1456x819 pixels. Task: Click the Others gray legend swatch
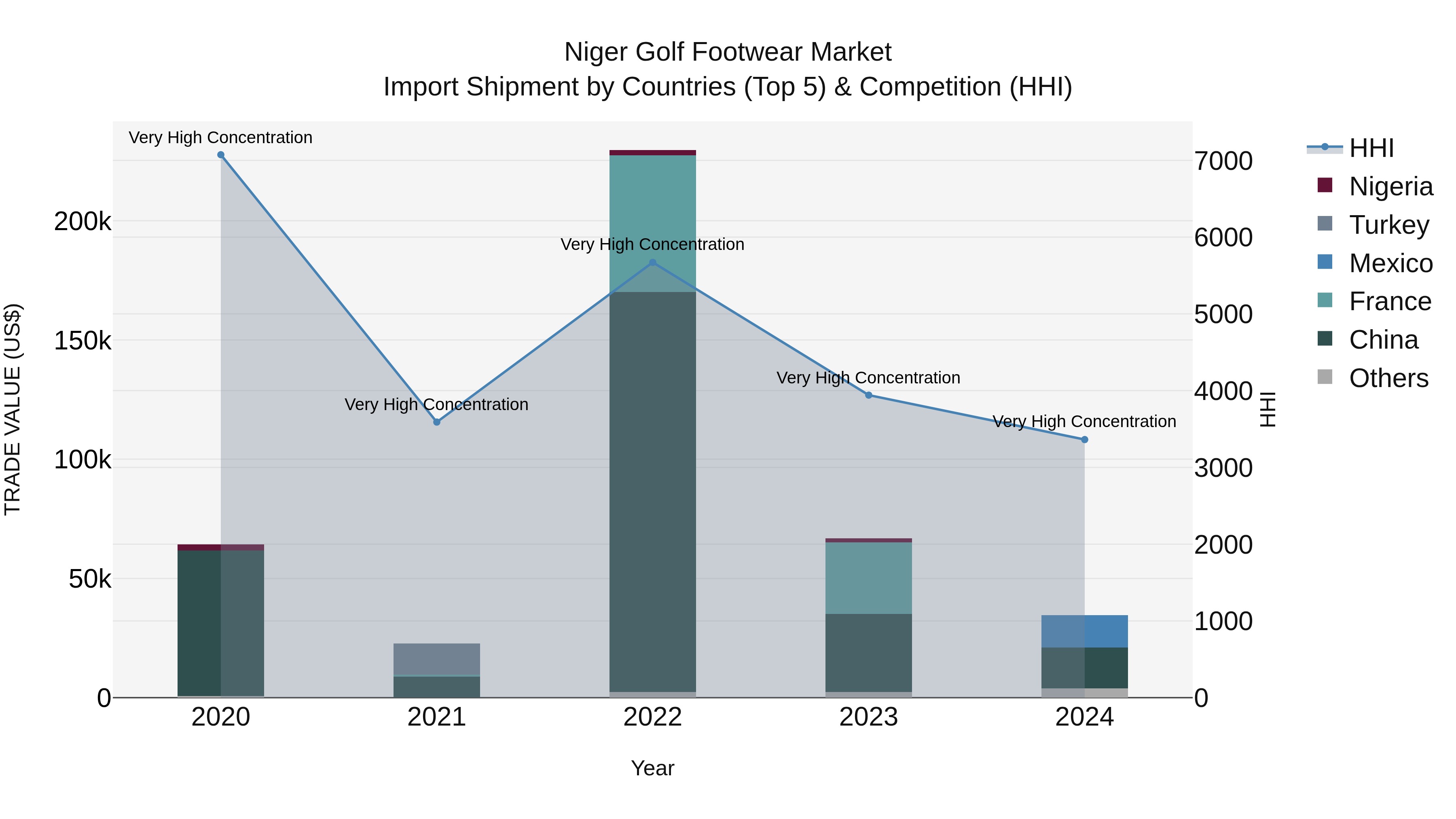click(1325, 377)
